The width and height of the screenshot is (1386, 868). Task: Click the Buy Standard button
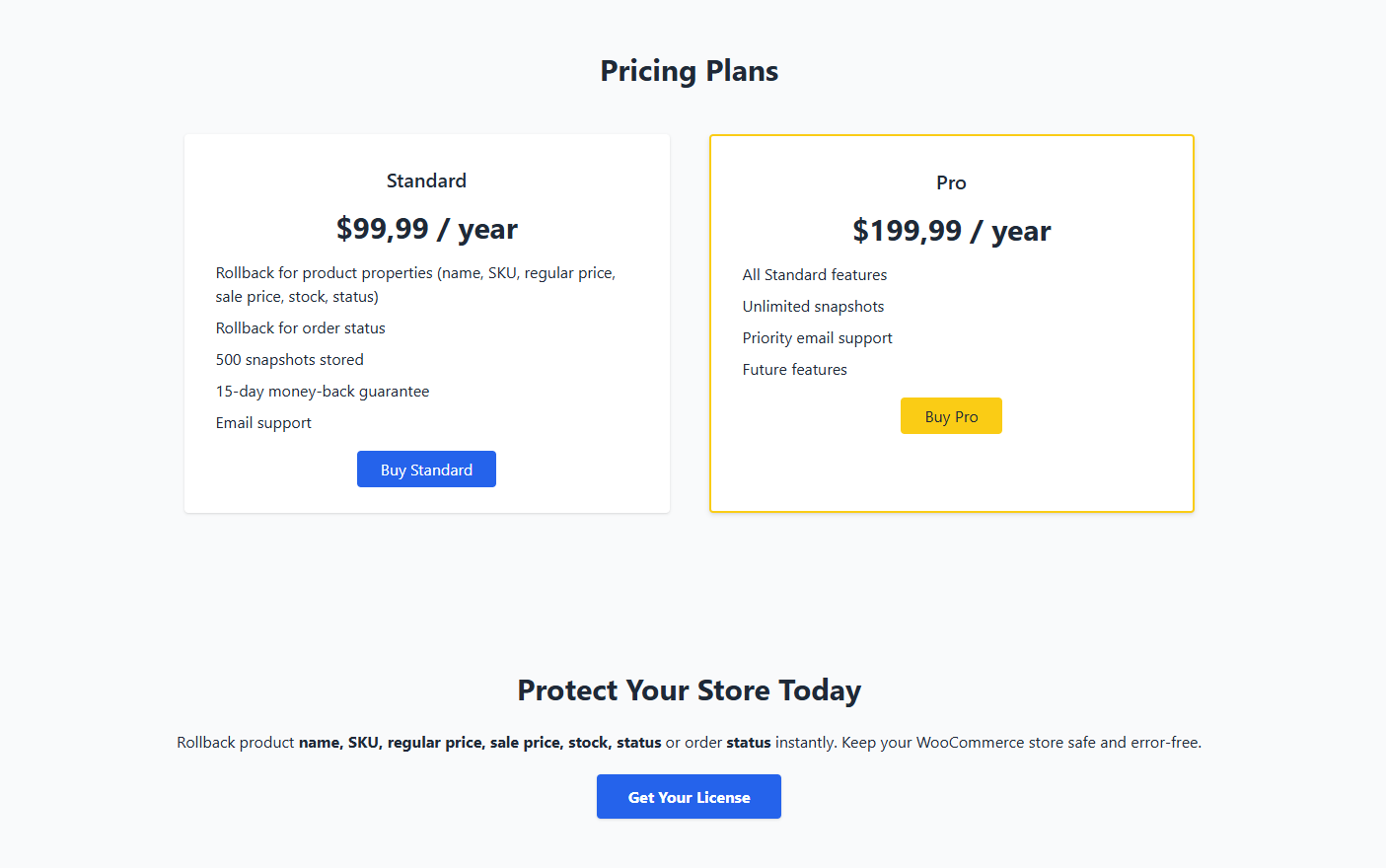click(426, 470)
